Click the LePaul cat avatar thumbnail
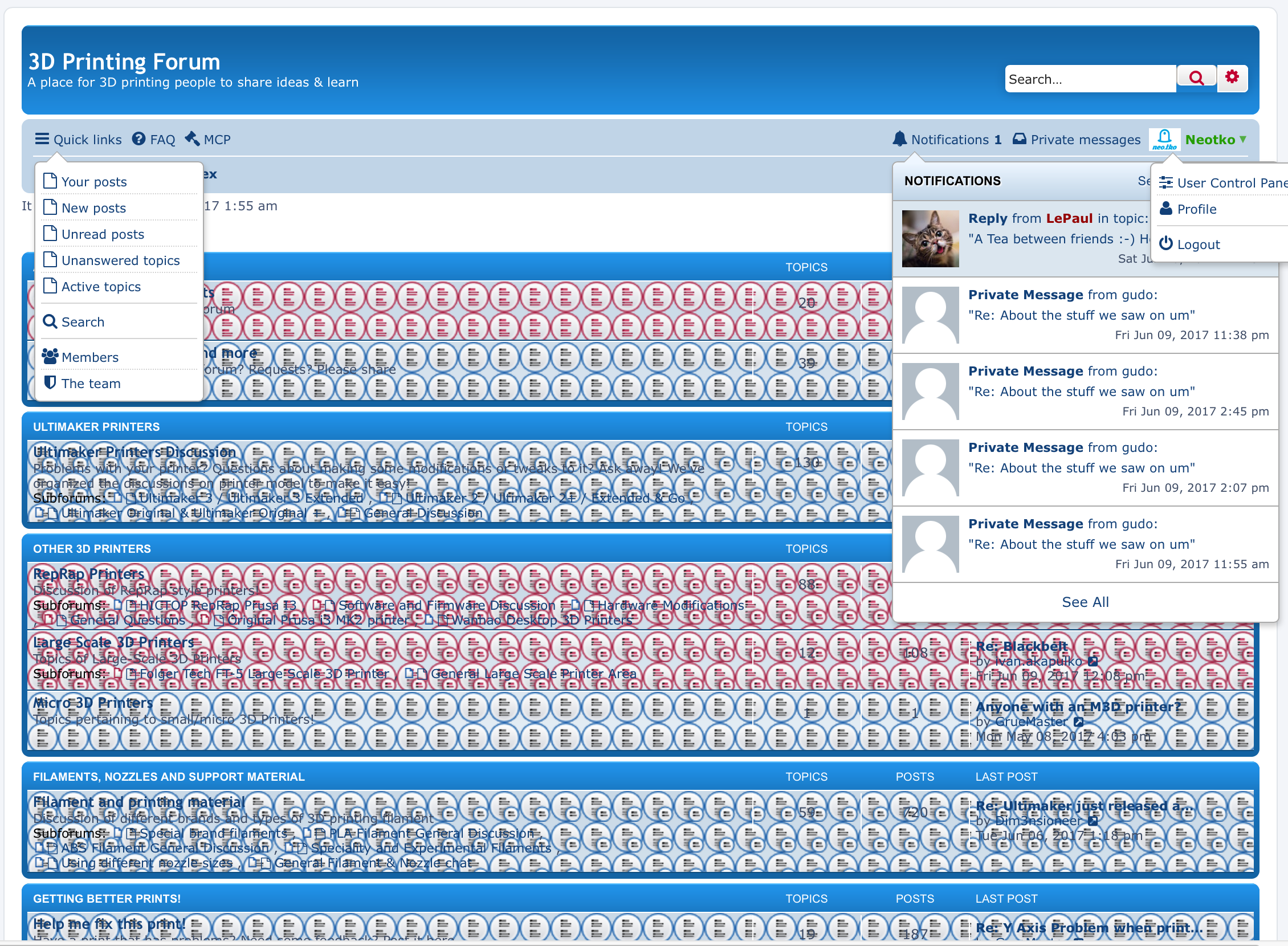Screen dimensions: 1288x946 coord(930,239)
